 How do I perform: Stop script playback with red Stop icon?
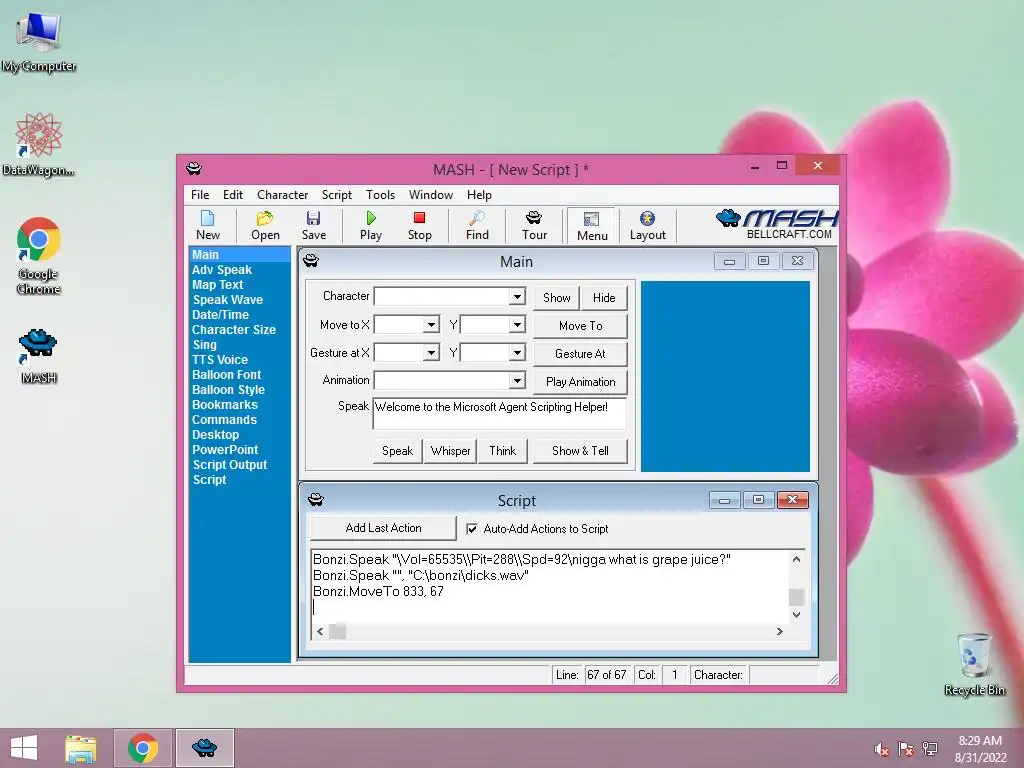tap(419, 225)
